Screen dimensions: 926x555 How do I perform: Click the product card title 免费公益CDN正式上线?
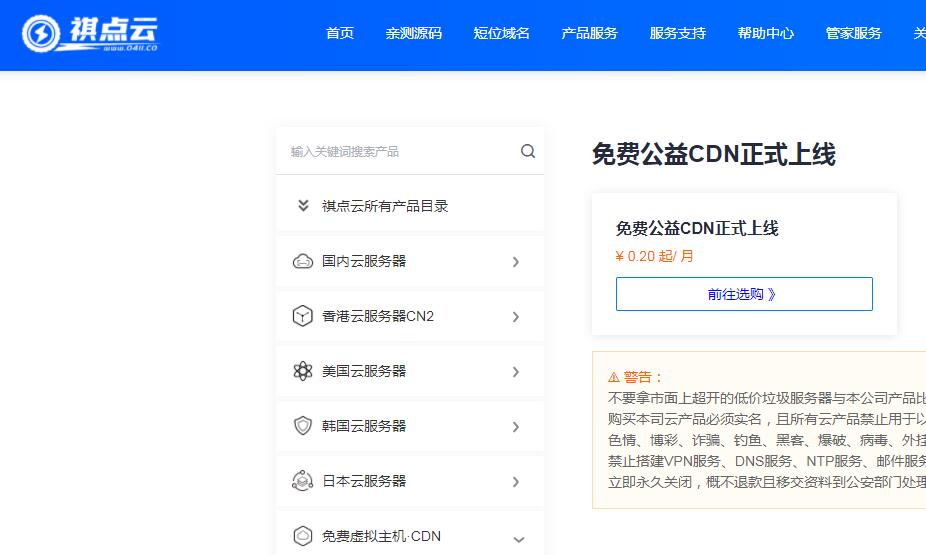click(697, 228)
